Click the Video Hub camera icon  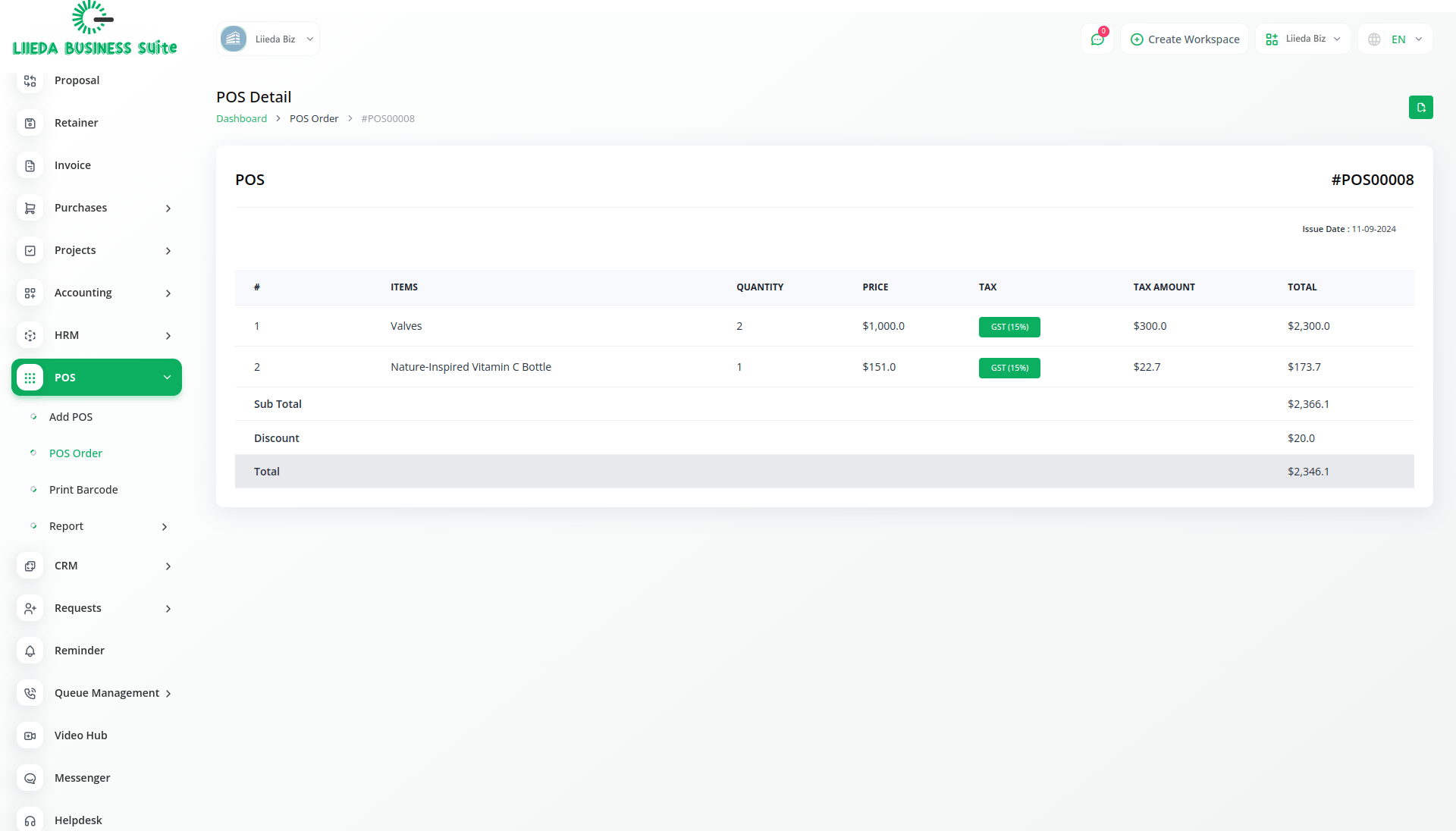click(x=30, y=735)
